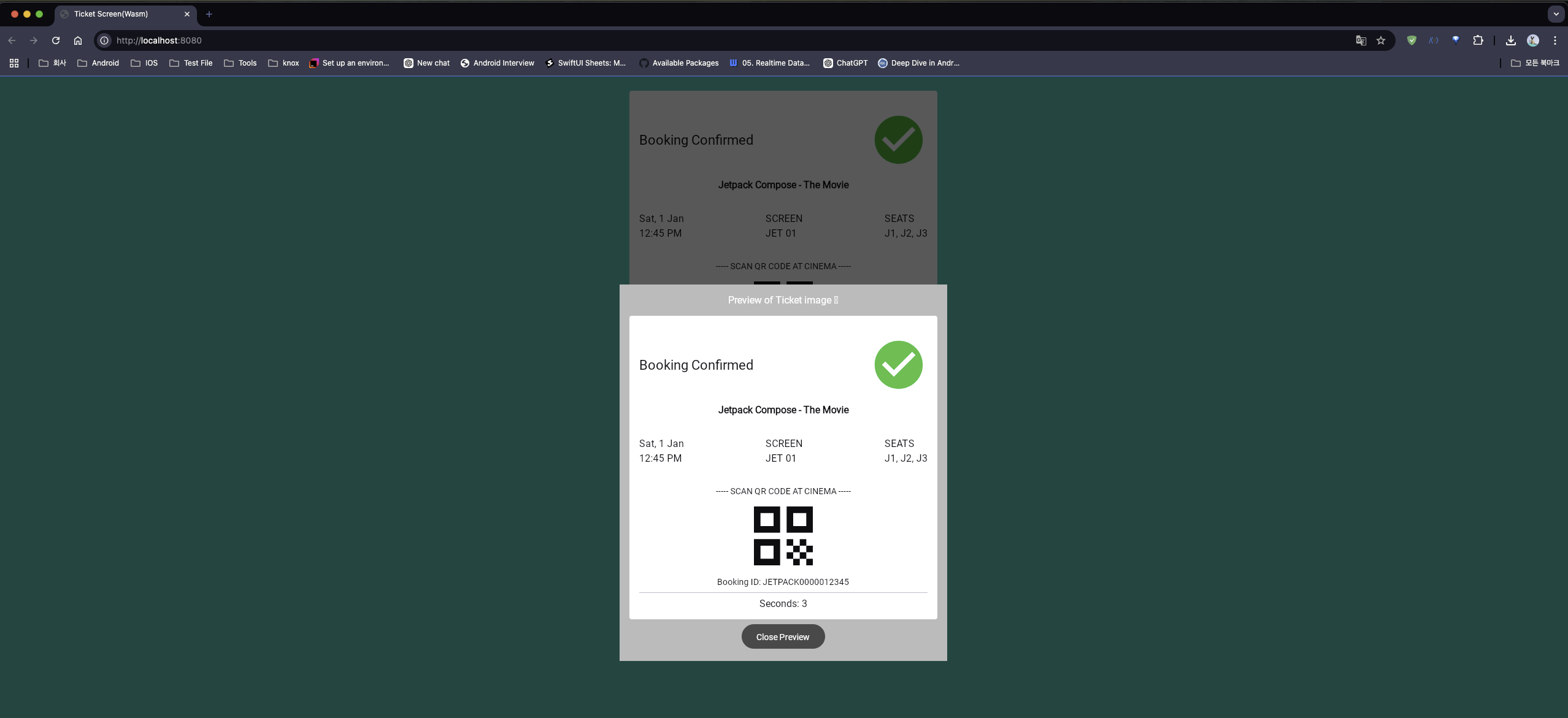
Task: Open the New chat bookmark
Action: tap(427, 63)
